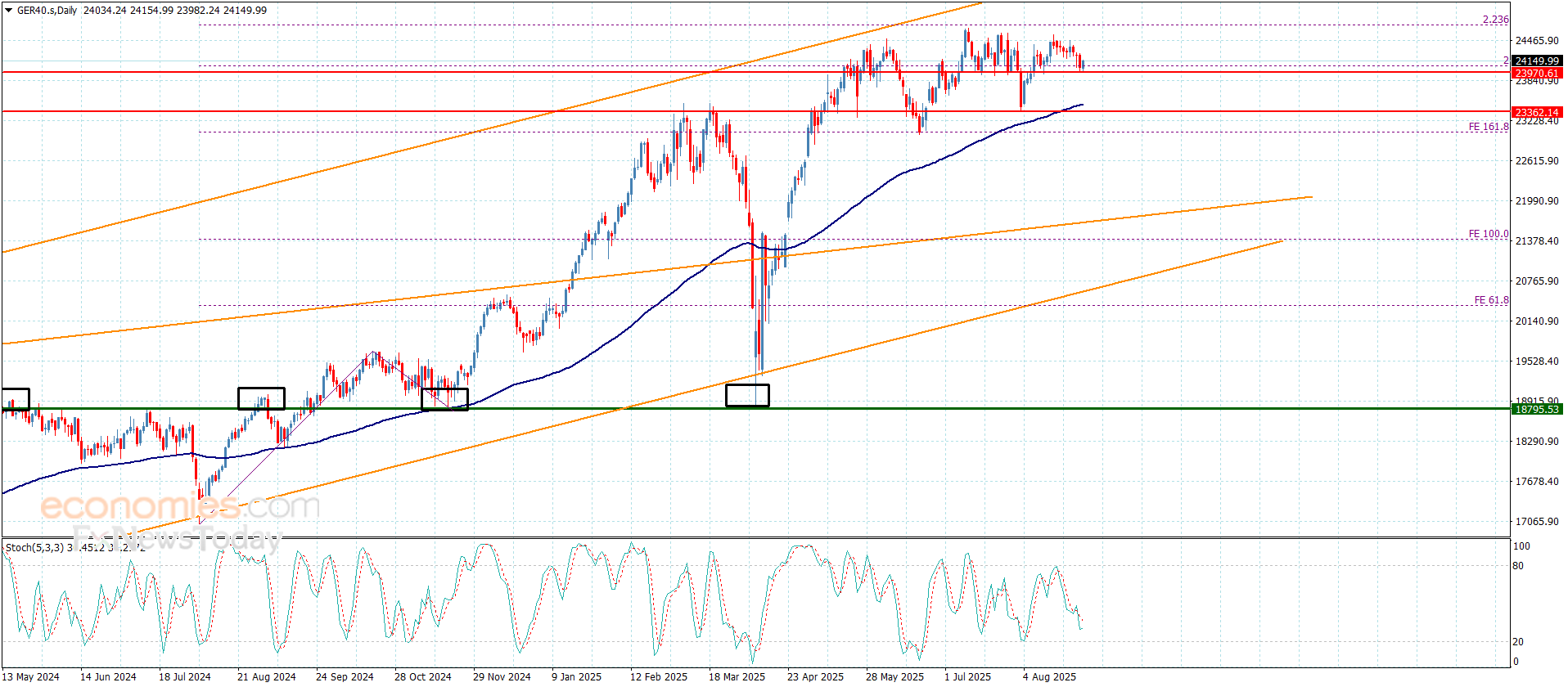Click the 1 Jul 2025 date label

967,677
